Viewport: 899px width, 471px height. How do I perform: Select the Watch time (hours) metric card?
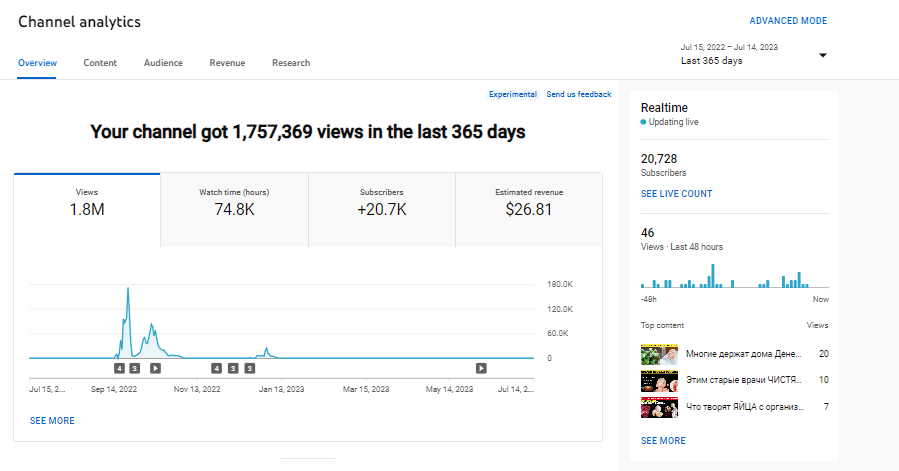pos(234,209)
